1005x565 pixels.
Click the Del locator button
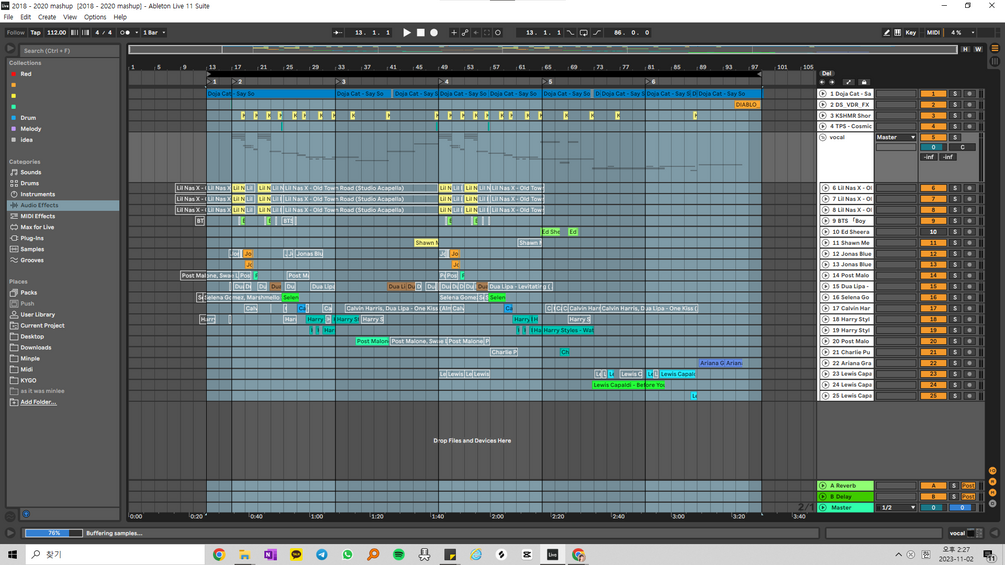tap(827, 74)
